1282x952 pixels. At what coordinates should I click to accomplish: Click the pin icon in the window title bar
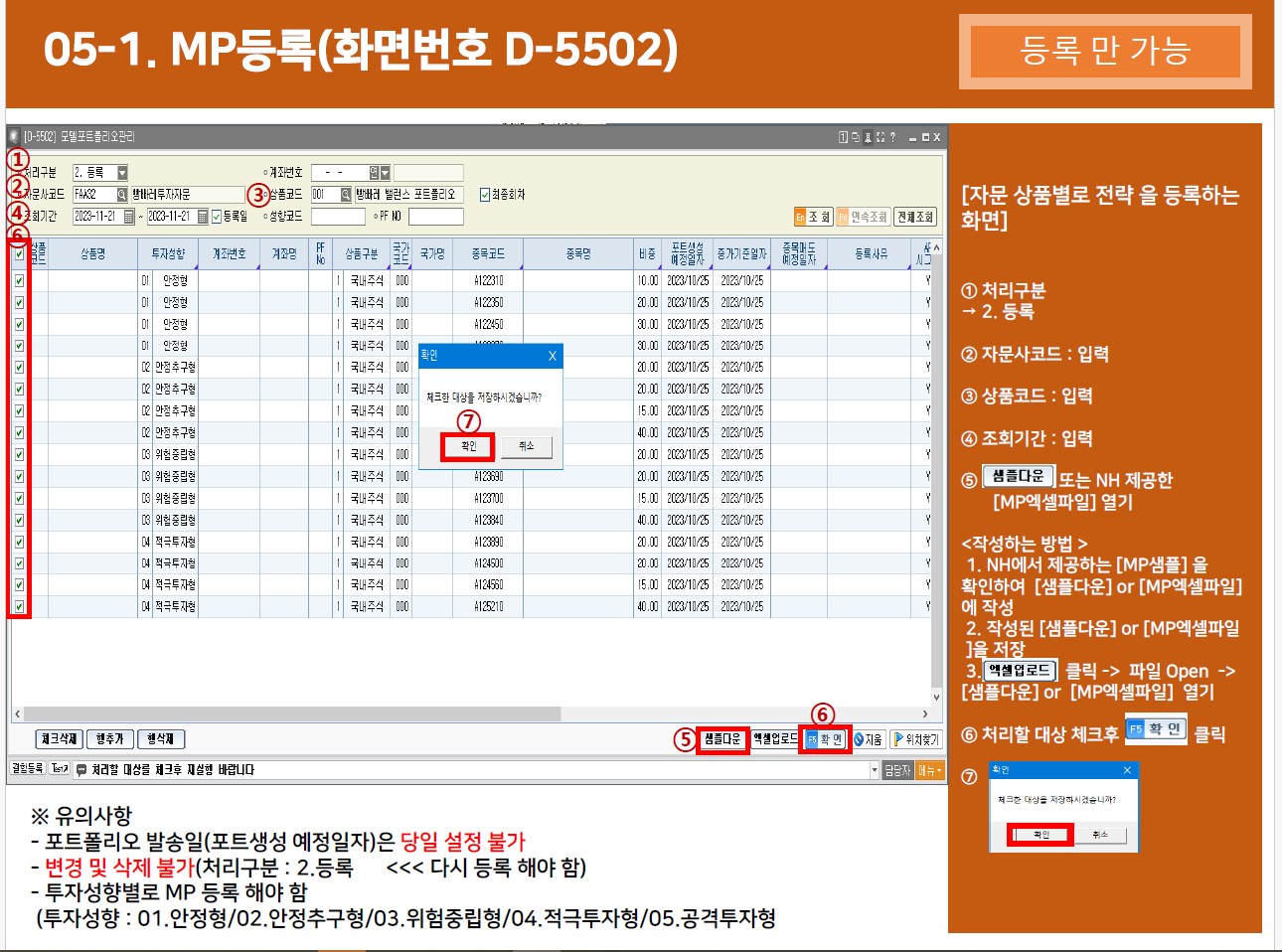point(868,137)
